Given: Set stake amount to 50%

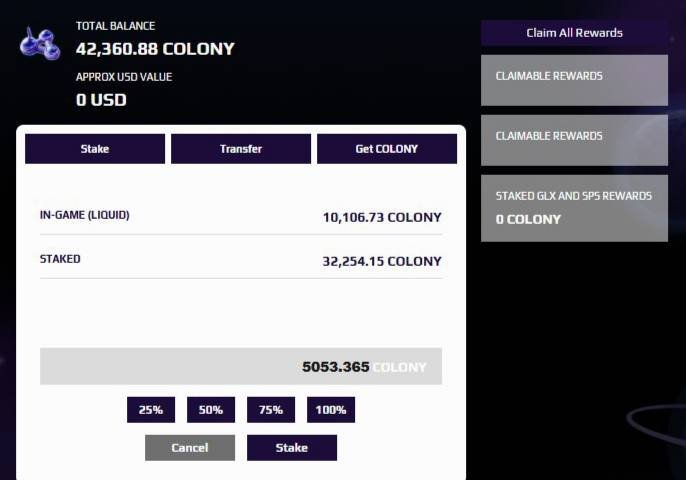Looking at the screenshot, I should pos(211,410).
